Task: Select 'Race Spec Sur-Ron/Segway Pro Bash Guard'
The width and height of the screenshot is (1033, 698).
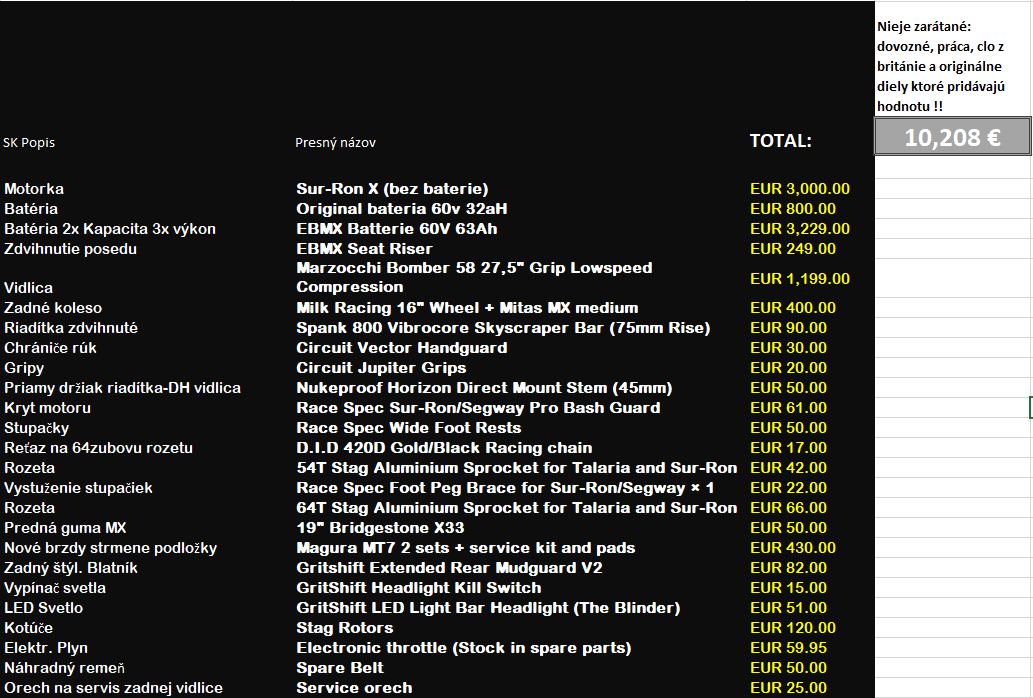Action: tap(478, 408)
